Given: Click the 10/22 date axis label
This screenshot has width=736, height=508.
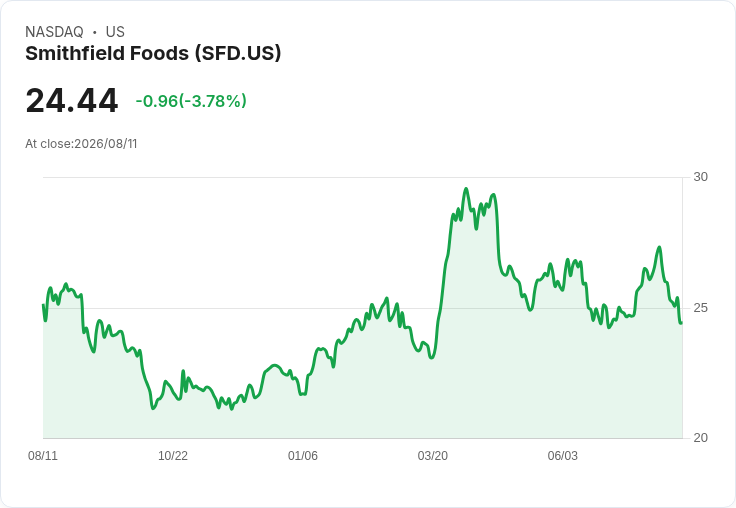Looking at the screenshot, I should pyautogui.click(x=173, y=456).
